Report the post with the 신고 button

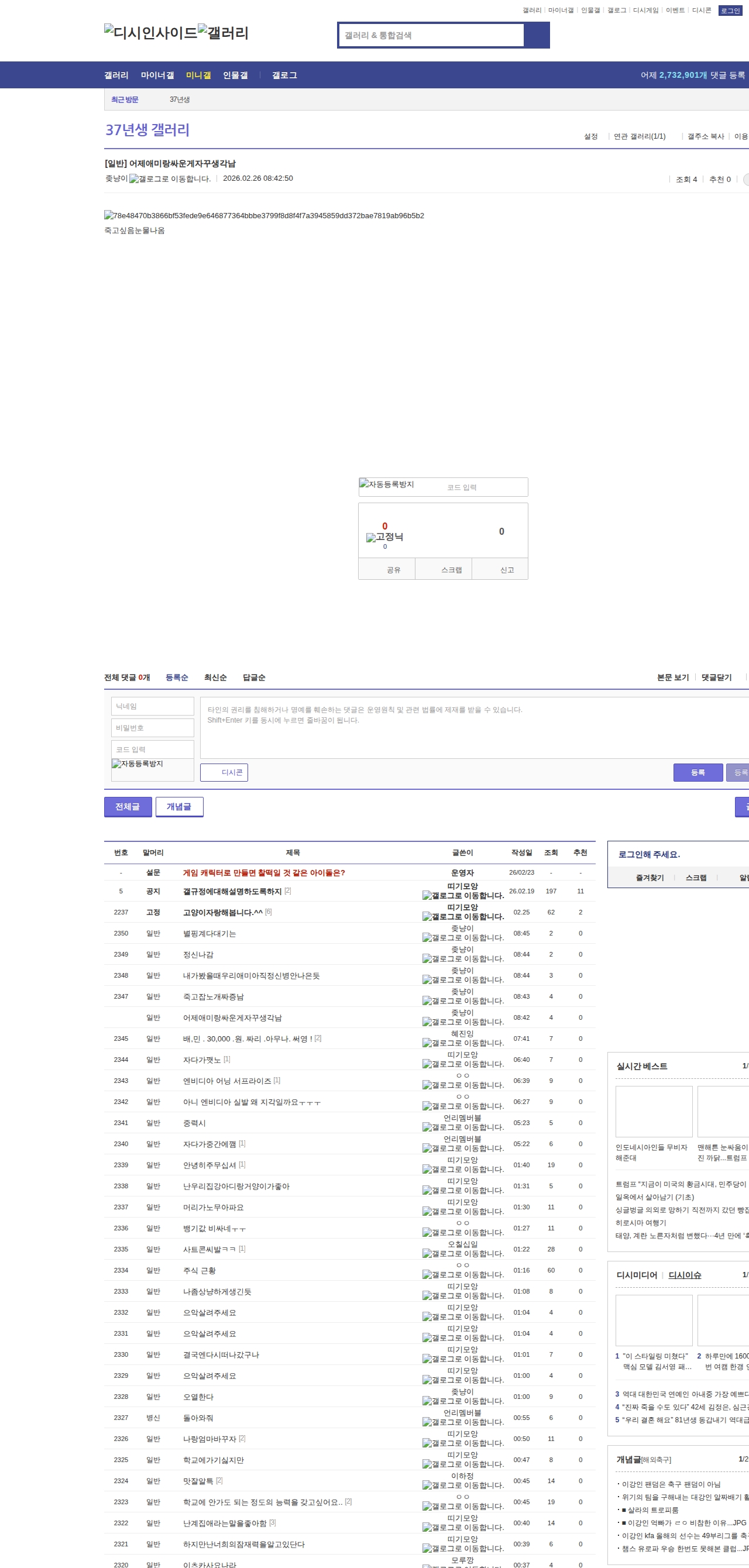coord(507,570)
